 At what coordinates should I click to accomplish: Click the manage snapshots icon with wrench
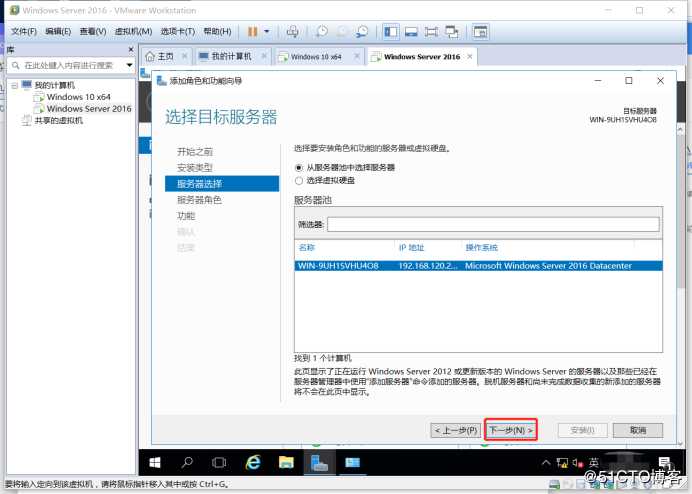pos(362,32)
